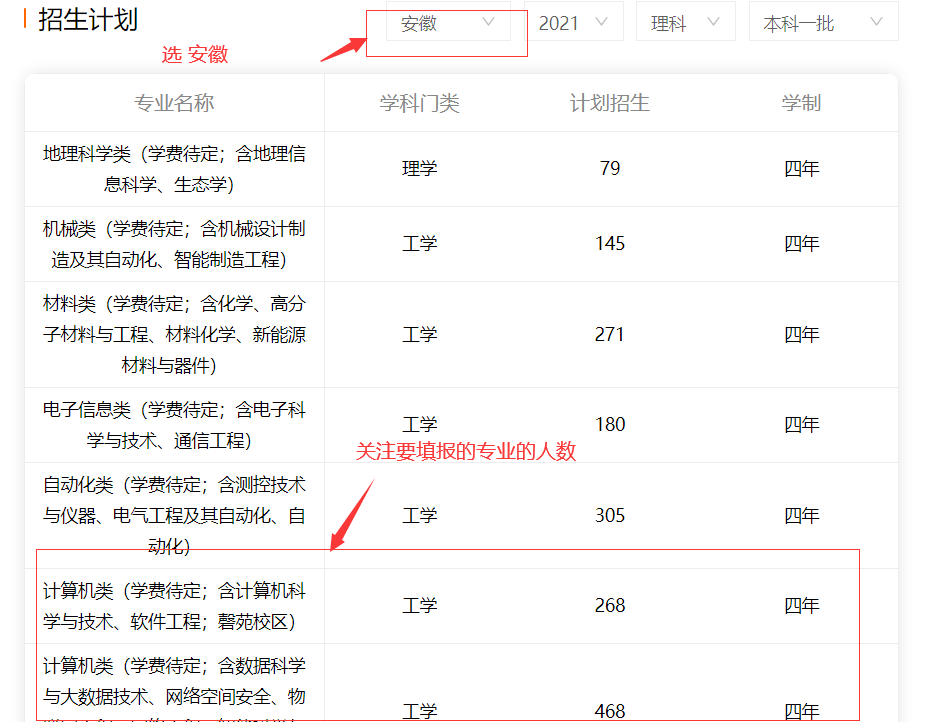Click the 专业名称 column header
This screenshot has width=929, height=722.
(x=174, y=103)
